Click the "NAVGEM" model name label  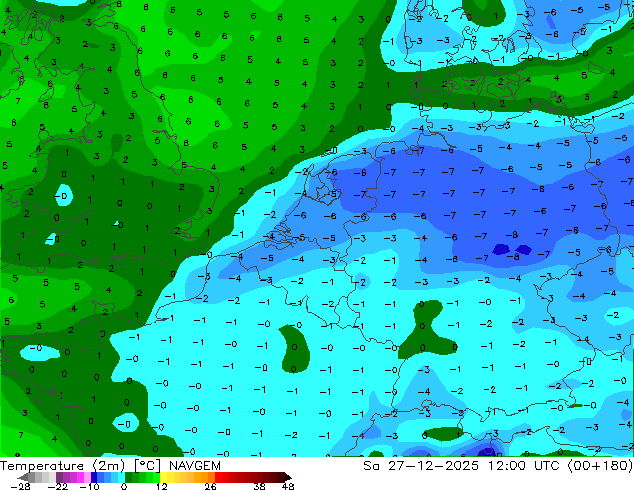[x=195, y=466]
